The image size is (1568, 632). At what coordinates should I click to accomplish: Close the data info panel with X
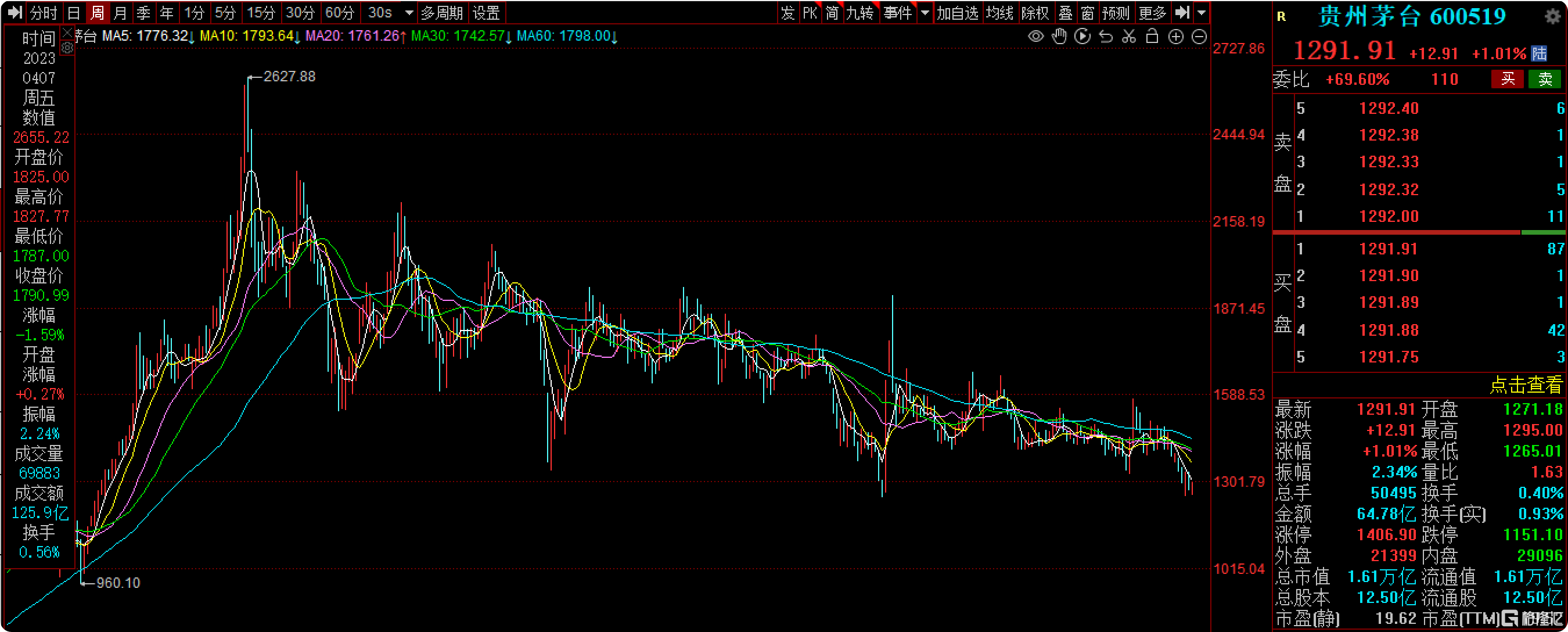coord(67,33)
